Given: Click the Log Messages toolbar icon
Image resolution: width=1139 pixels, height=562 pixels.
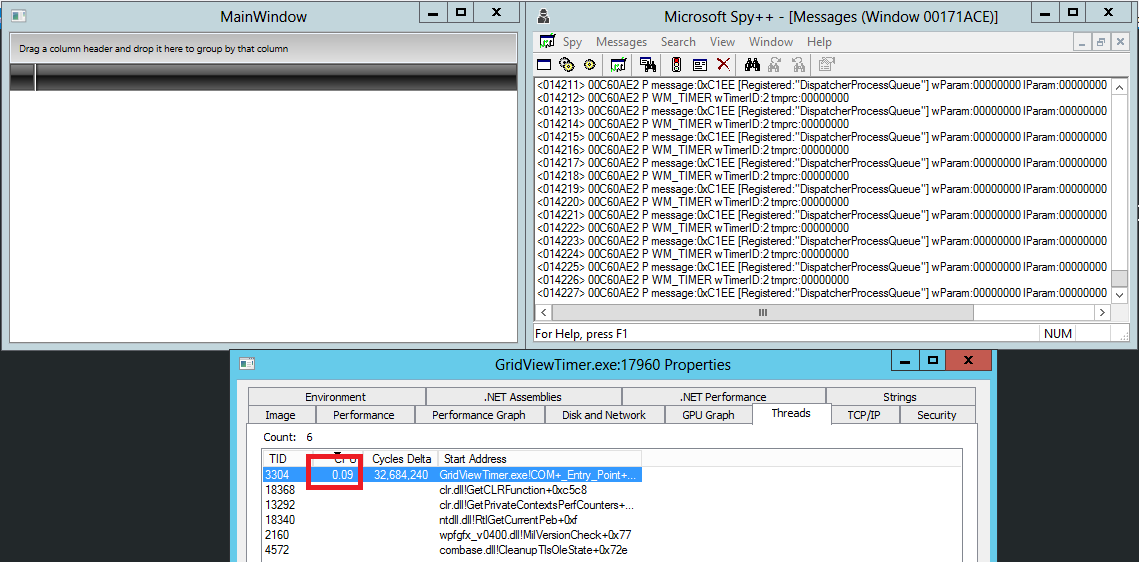Looking at the screenshot, I should coord(619,65).
